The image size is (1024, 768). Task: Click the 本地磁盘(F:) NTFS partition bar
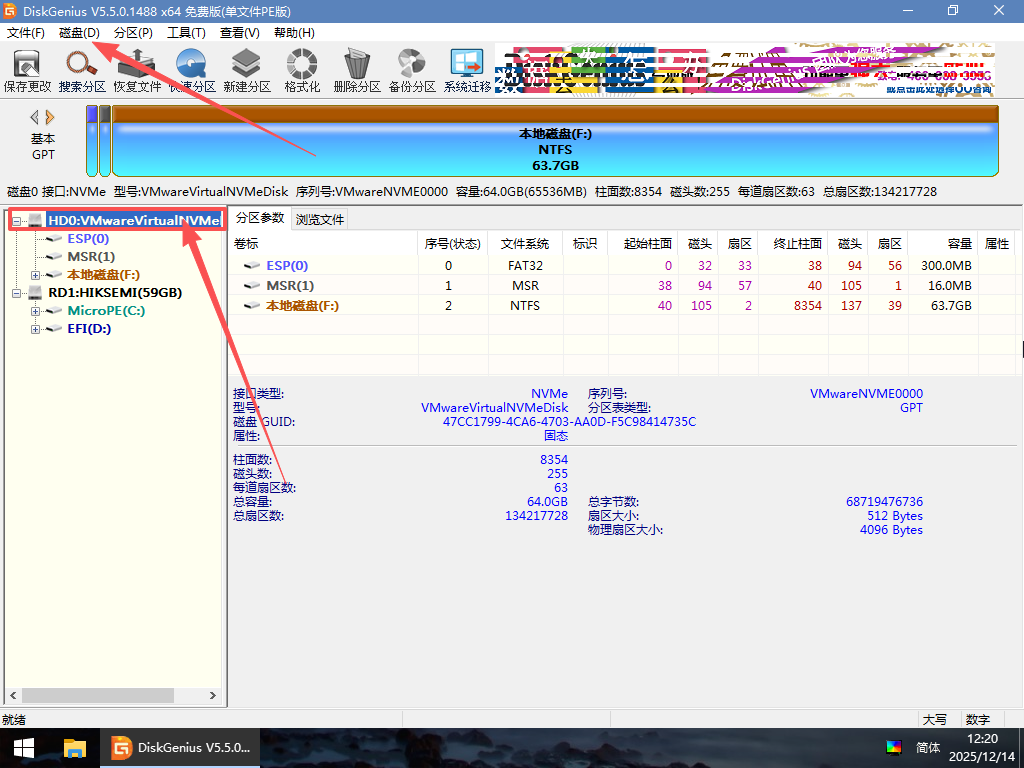pyautogui.click(x=555, y=149)
